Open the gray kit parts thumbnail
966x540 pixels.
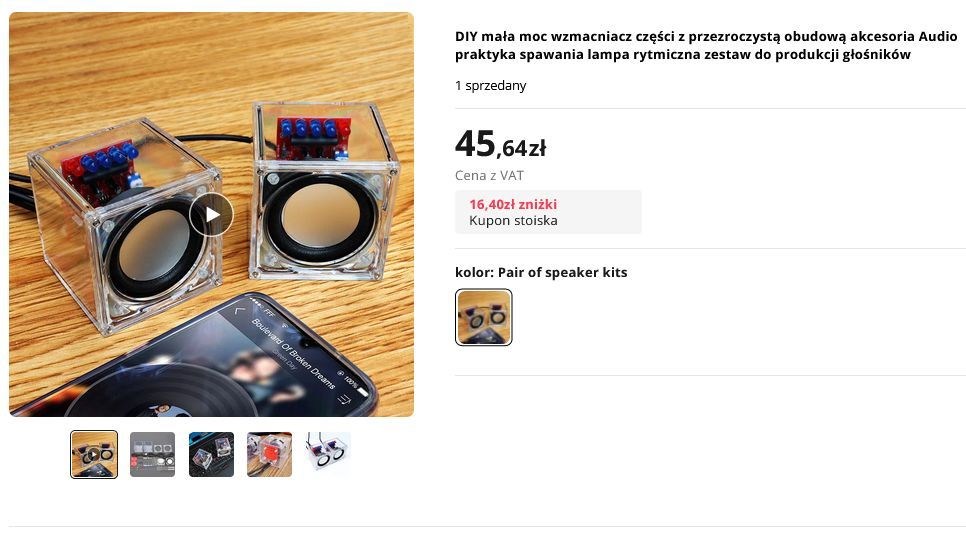pos(152,454)
